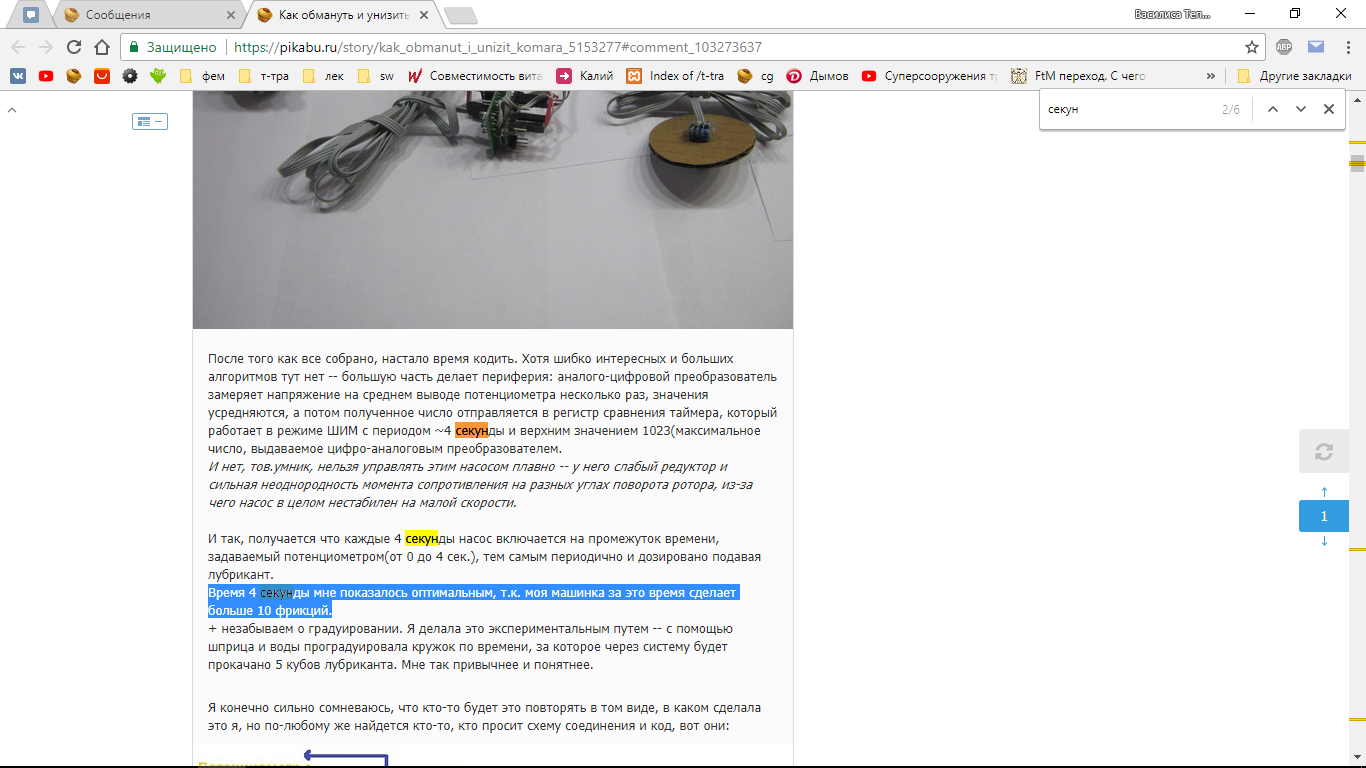Click the find-in-page field containing секун

pyautogui.click(x=1130, y=109)
